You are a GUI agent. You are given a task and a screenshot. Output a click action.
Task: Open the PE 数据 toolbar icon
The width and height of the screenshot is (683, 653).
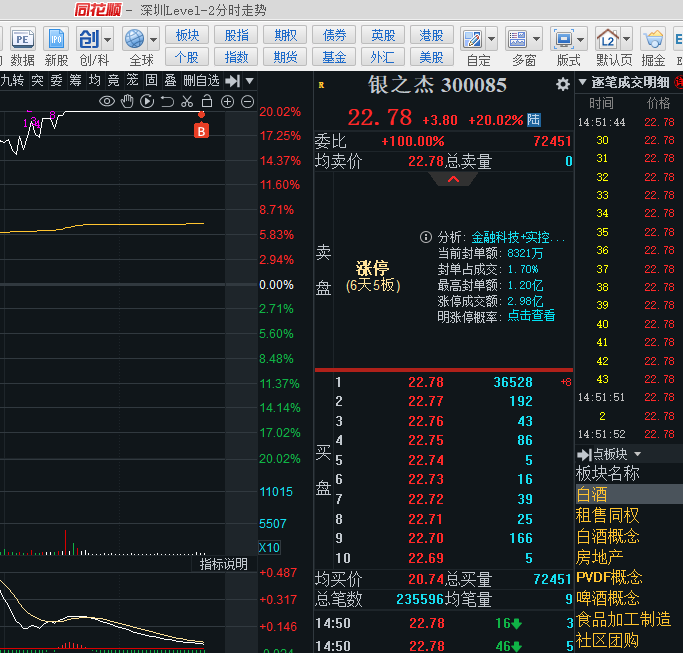pyautogui.click(x=22, y=46)
